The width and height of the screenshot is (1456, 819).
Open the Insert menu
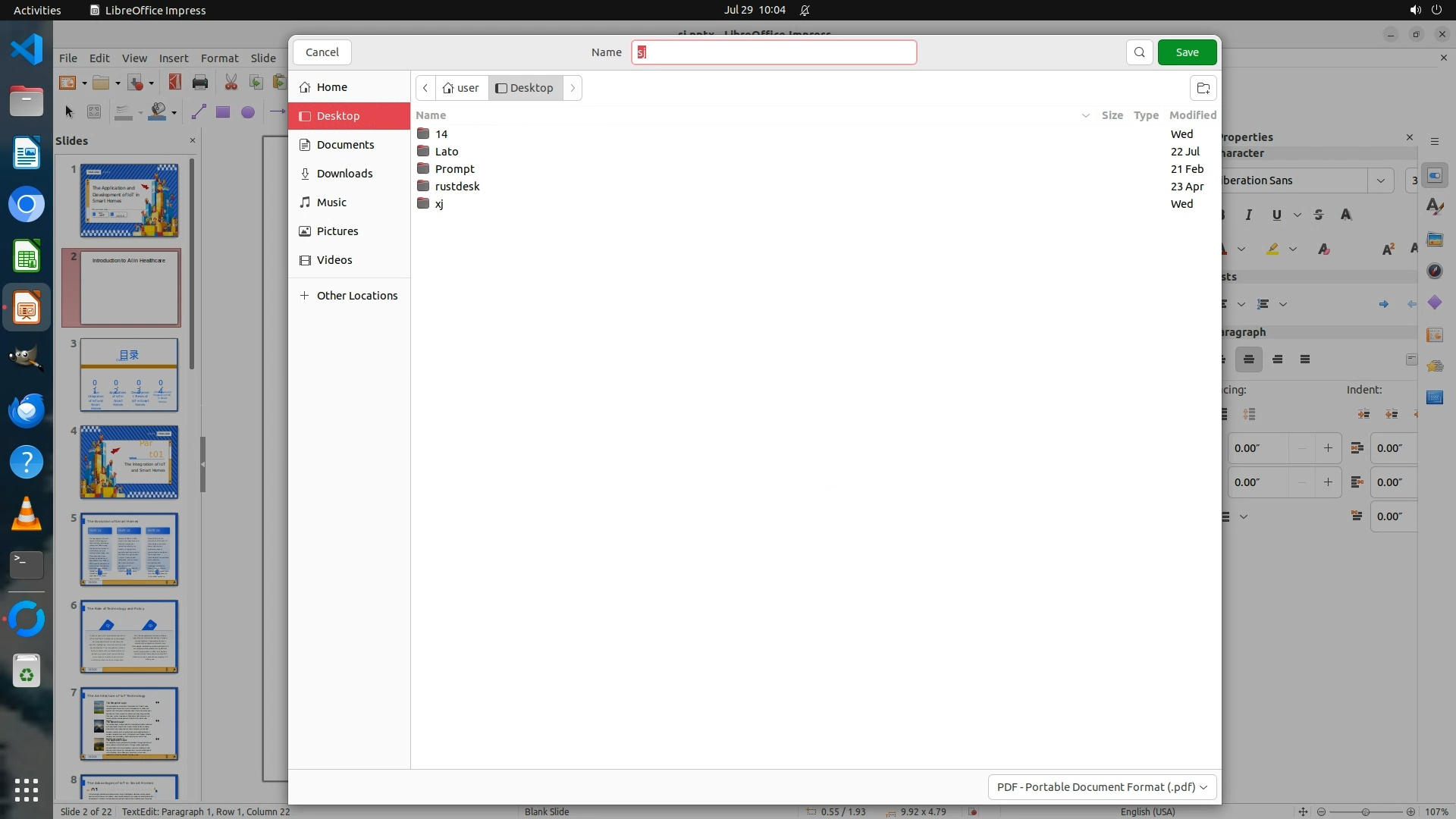173,58
